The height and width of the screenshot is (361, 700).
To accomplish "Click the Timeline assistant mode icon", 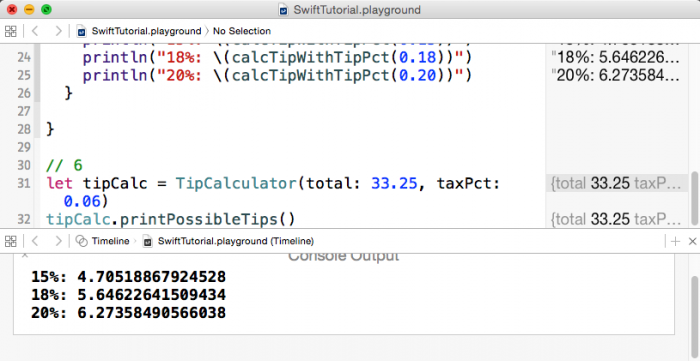I will 81,241.
